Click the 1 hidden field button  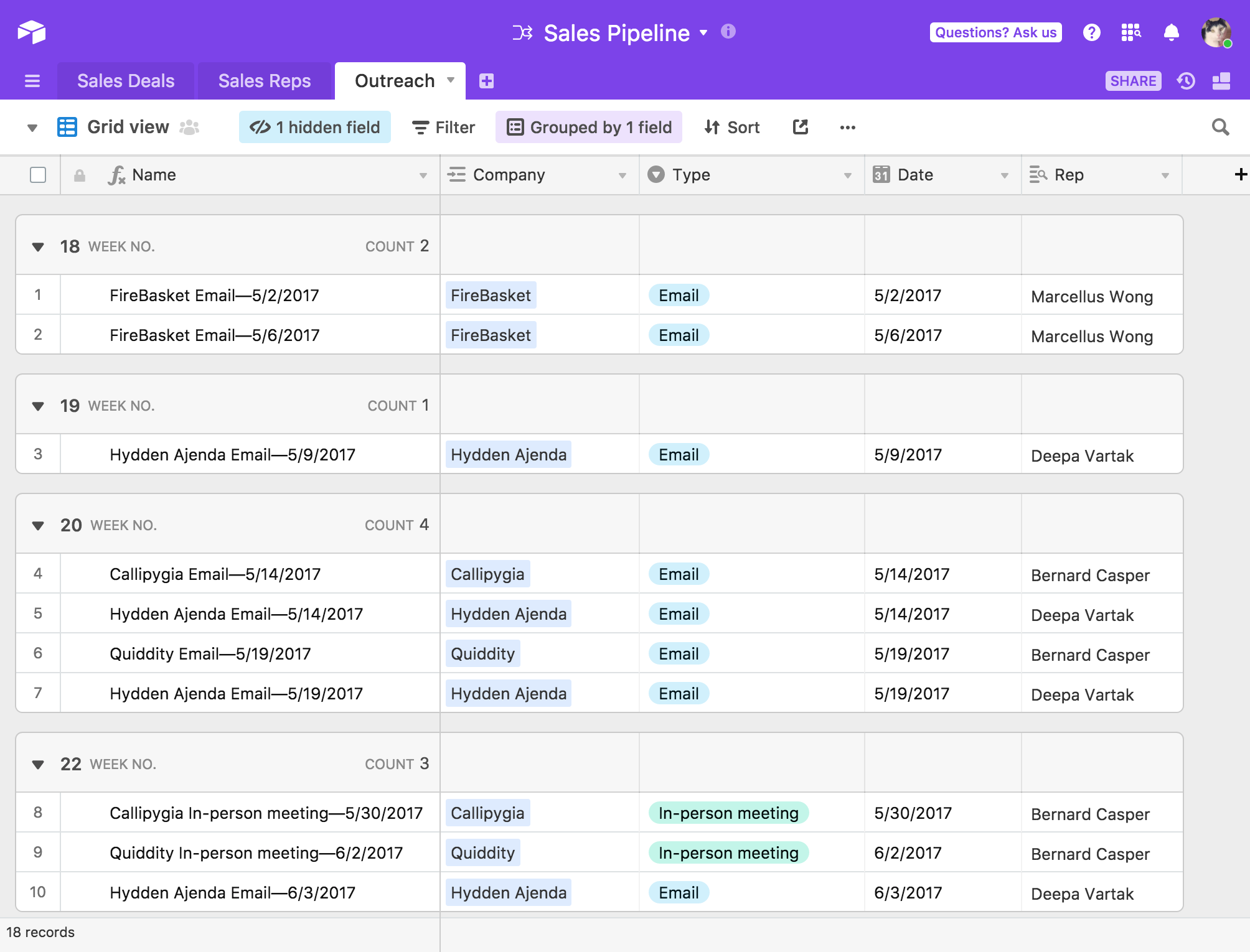point(315,127)
